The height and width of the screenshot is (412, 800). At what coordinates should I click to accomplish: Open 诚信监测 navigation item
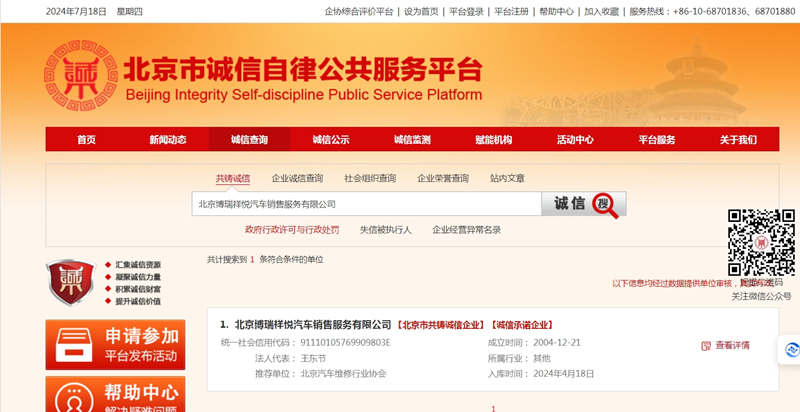point(412,140)
